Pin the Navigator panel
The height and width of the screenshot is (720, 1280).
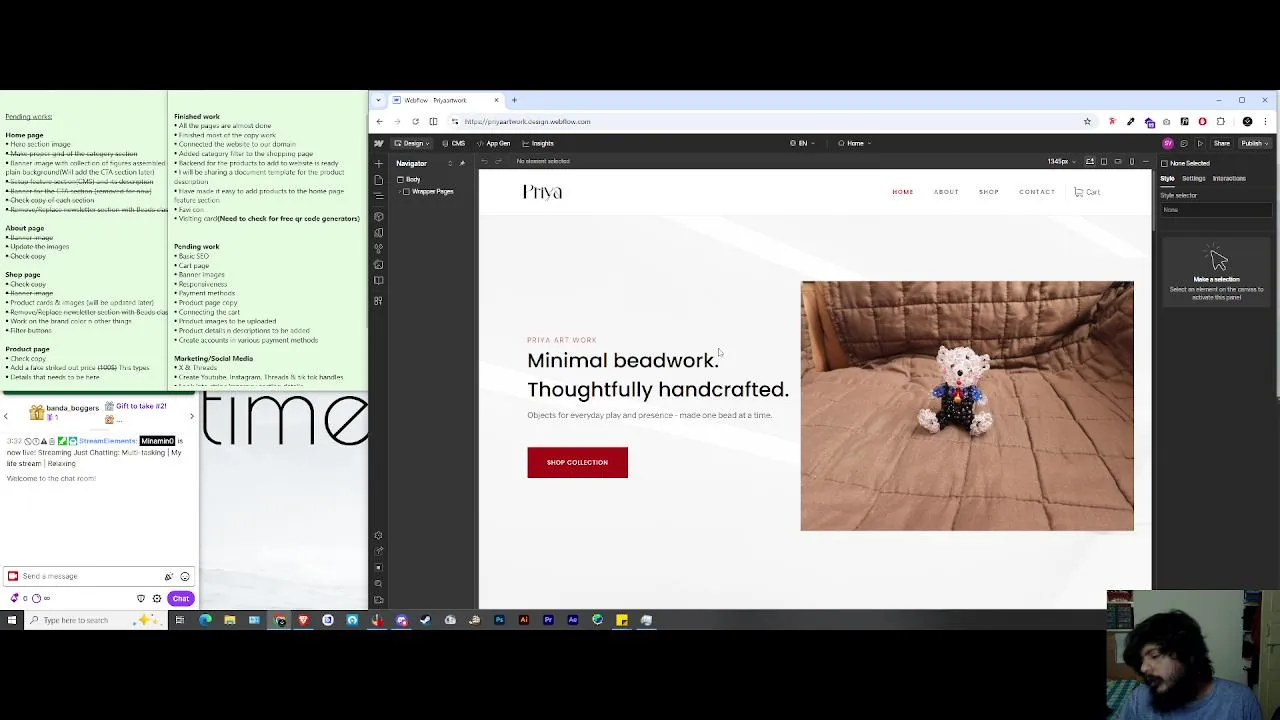coord(462,163)
